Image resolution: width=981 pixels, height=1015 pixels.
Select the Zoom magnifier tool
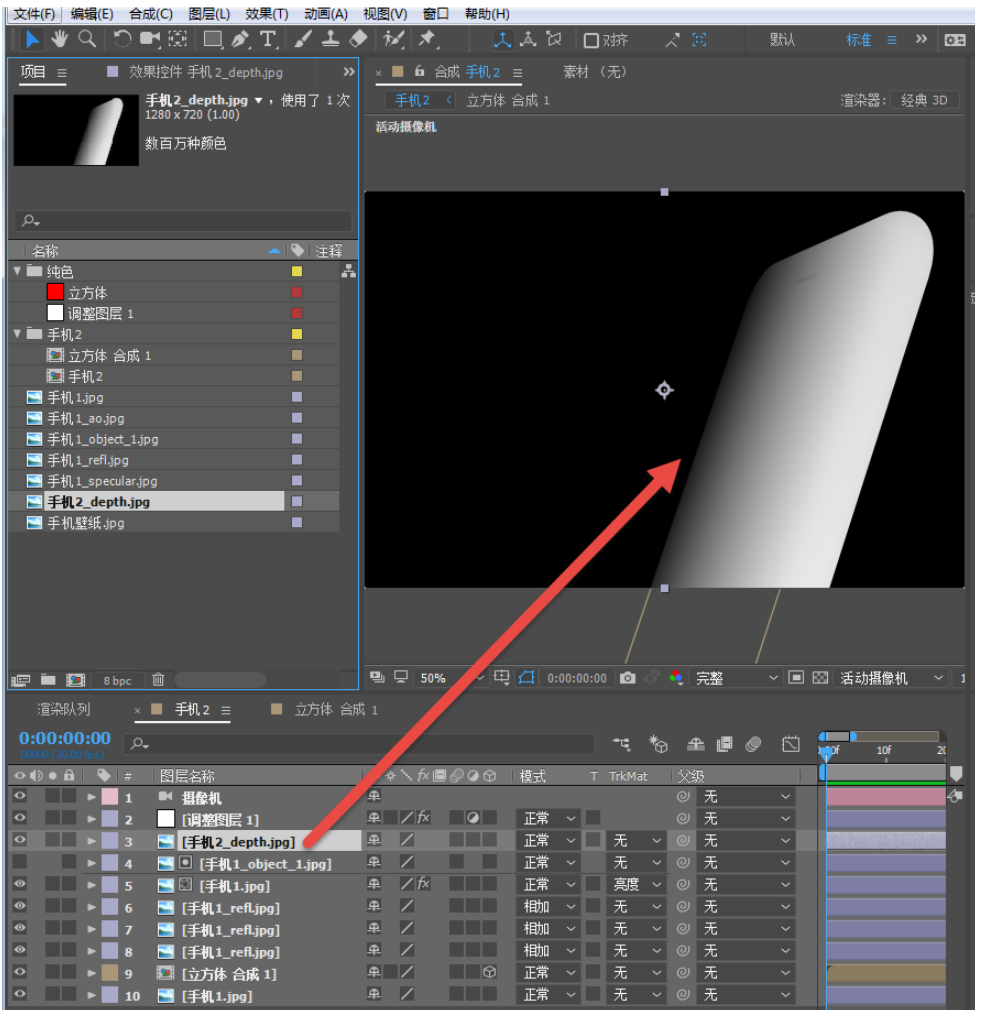coord(87,39)
